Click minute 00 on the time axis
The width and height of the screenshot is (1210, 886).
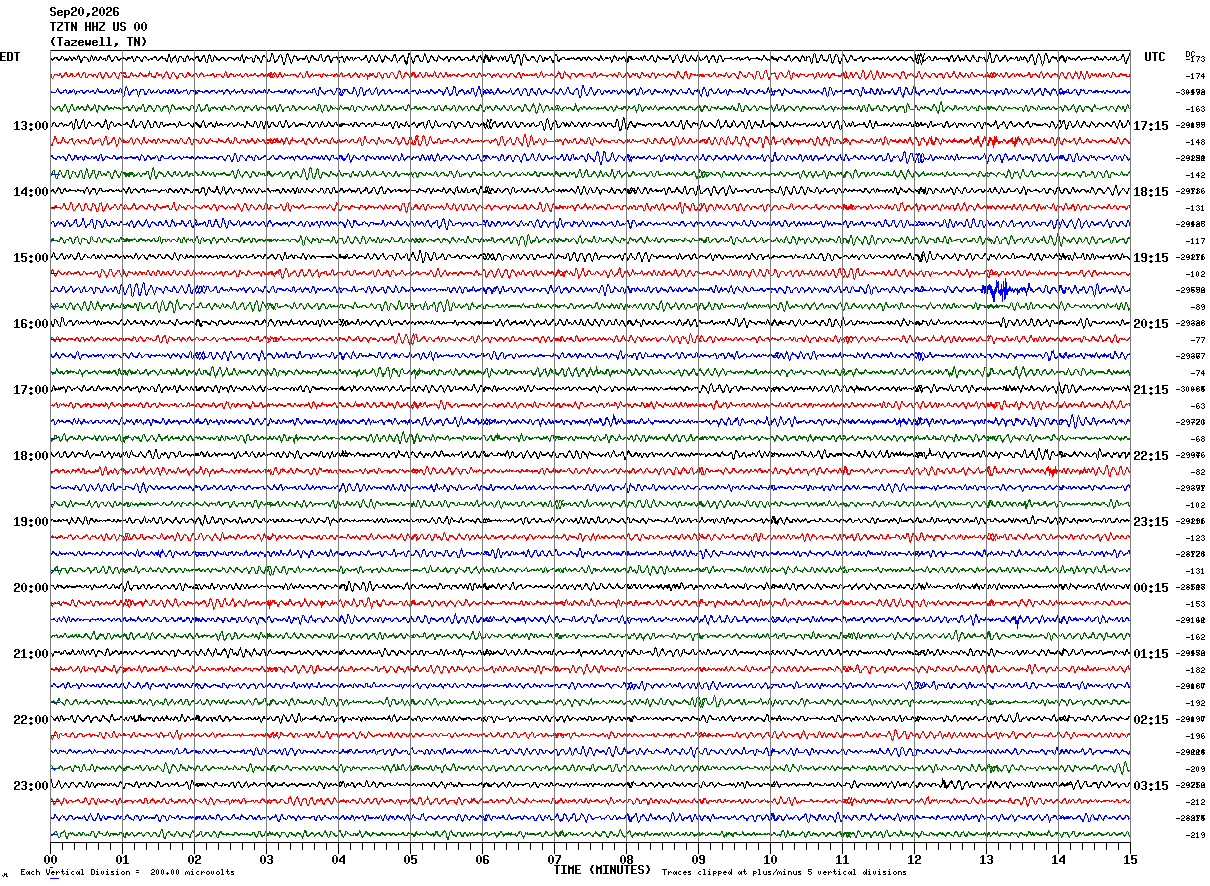tap(50, 859)
